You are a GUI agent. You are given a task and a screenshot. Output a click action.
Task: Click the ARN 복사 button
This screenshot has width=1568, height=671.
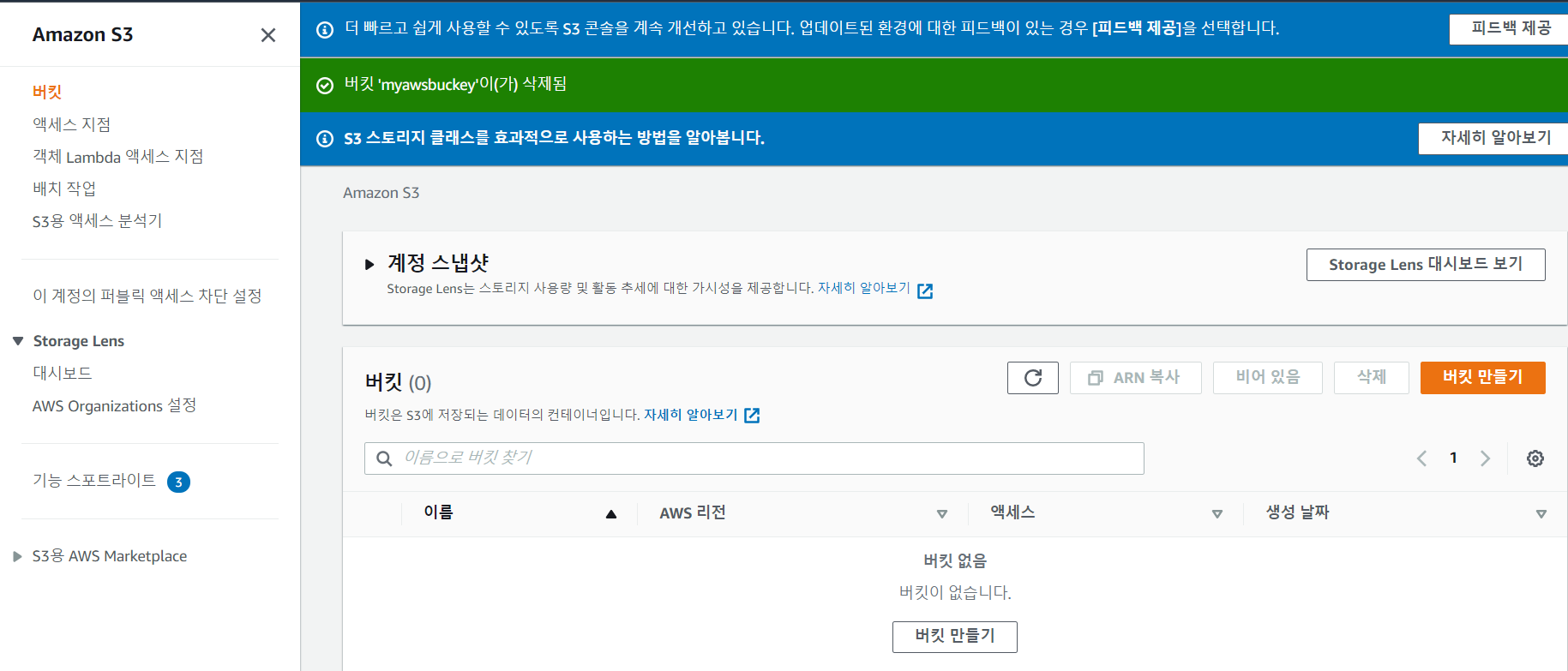pyautogui.click(x=1135, y=378)
